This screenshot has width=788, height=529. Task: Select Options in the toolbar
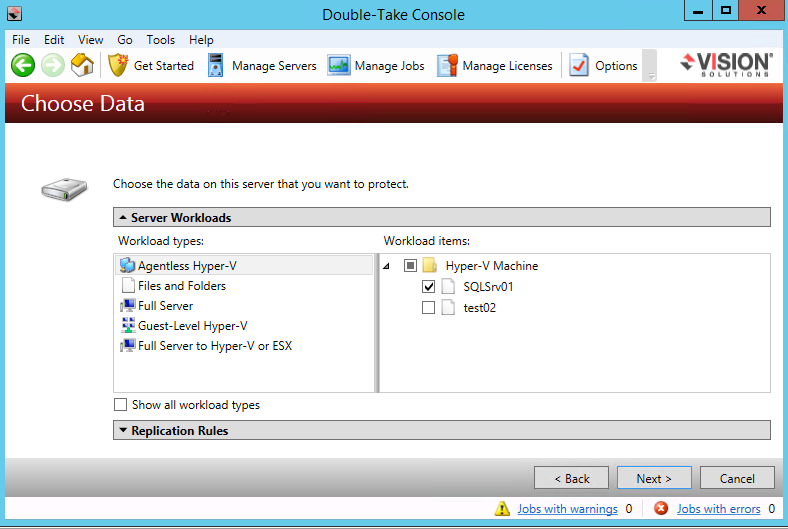[616, 66]
